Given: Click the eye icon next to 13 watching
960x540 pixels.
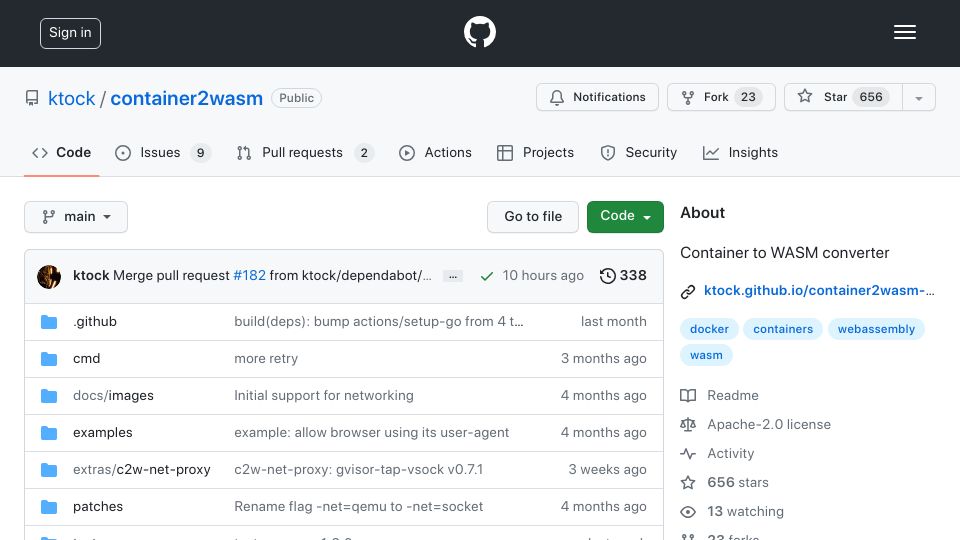Looking at the screenshot, I should 688,512.
